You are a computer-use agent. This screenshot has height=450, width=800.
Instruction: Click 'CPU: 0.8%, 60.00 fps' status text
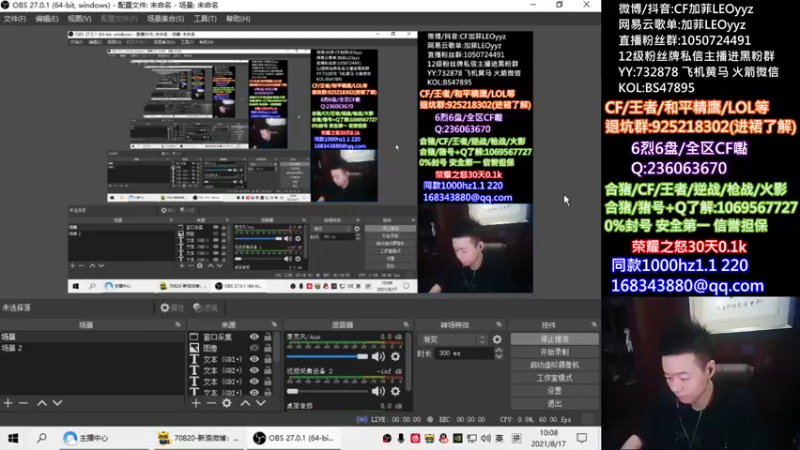(x=535, y=419)
